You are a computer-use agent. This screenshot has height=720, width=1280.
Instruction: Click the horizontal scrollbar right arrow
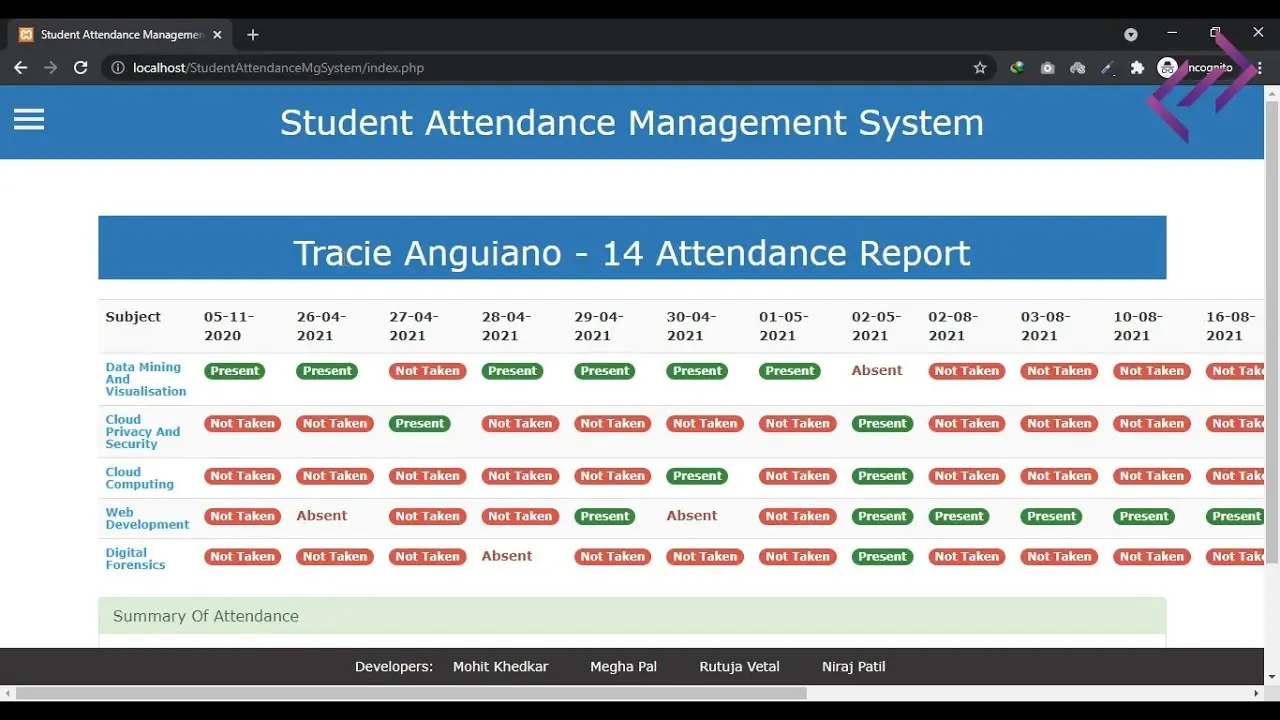(x=1257, y=693)
